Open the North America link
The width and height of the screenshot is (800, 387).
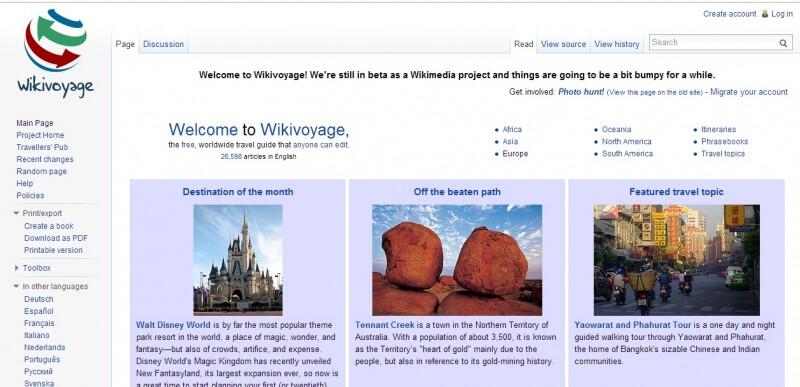pyautogui.click(x=627, y=142)
